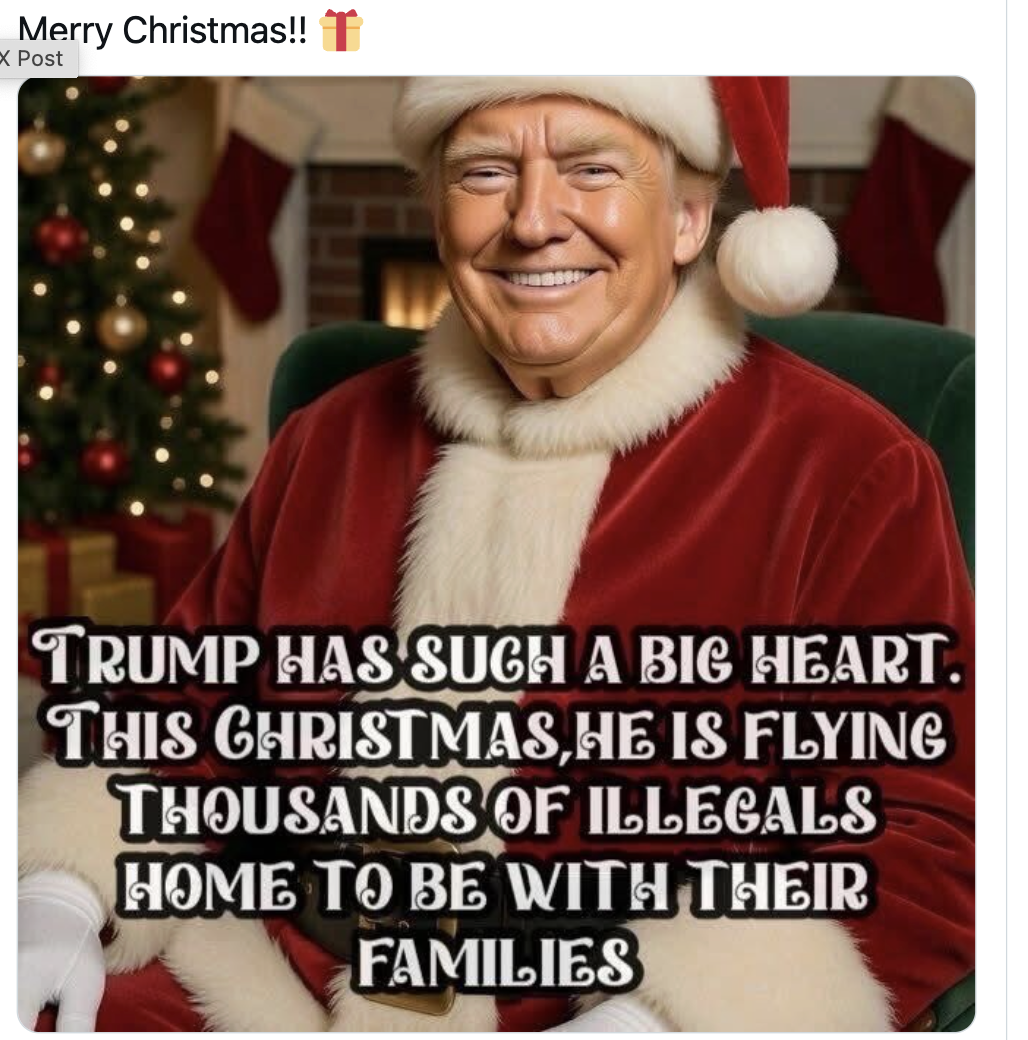This screenshot has width=1028, height=1040.
Task: Click the "HOME TO BE WITH THEIR" caption line
Action: click(497, 885)
